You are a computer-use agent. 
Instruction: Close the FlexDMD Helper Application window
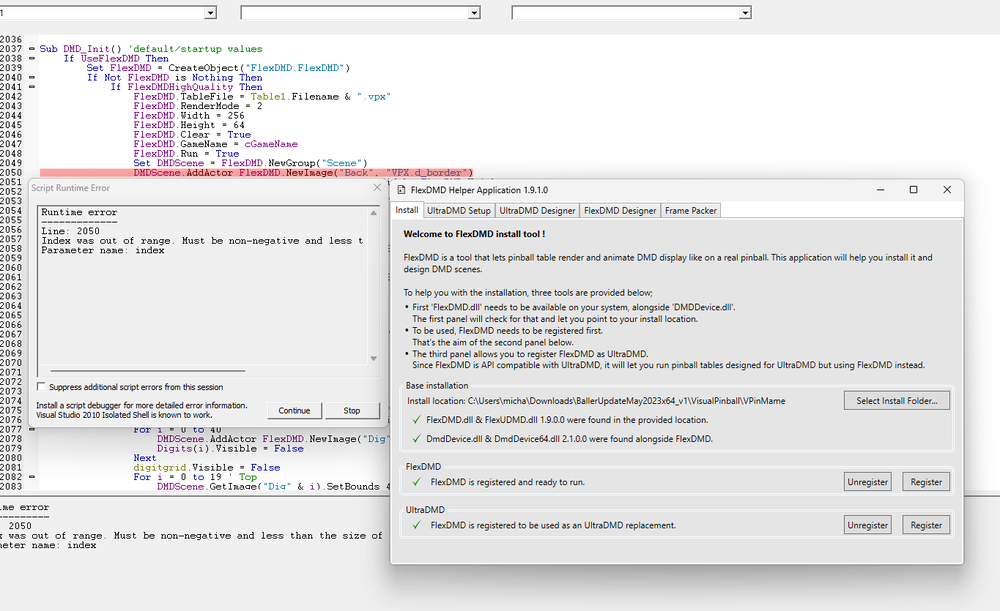pos(947,189)
